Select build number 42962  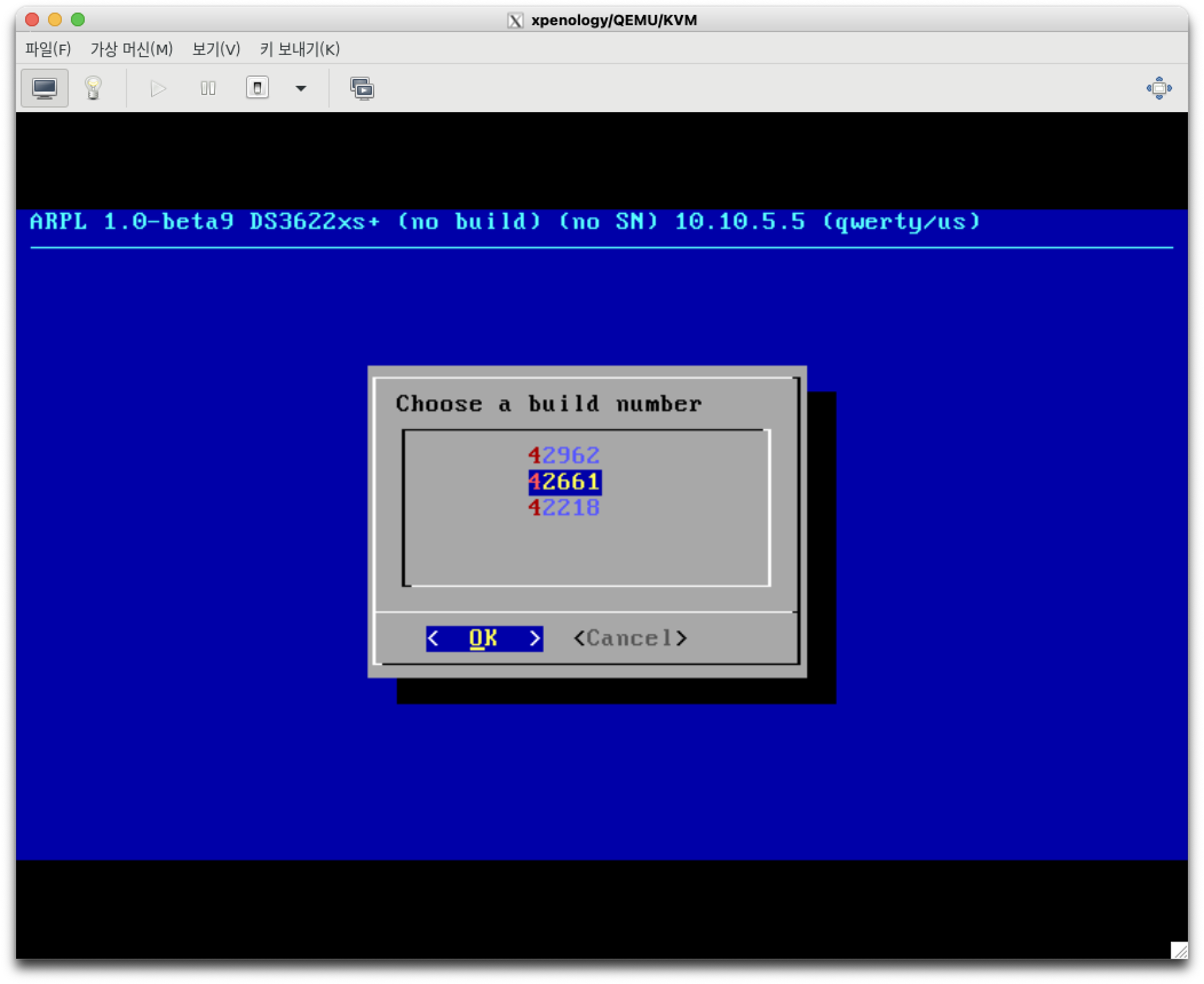point(564,455)
